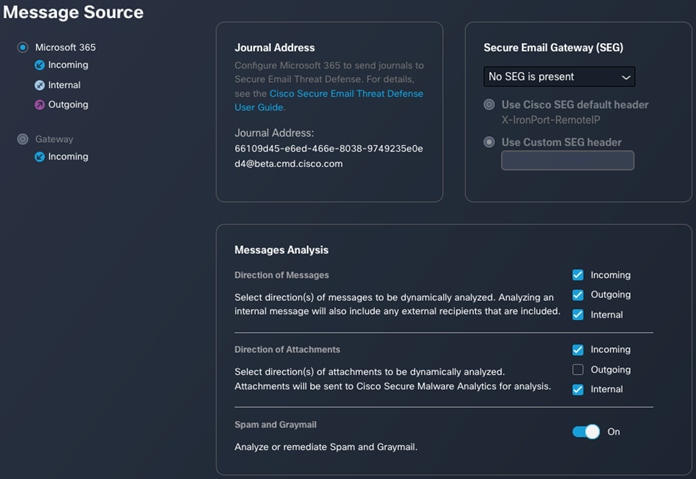Uncheck Incoming under Direction of Attachments
The width and height of the screenshot is (696, 479).
(x=577, y=350)
